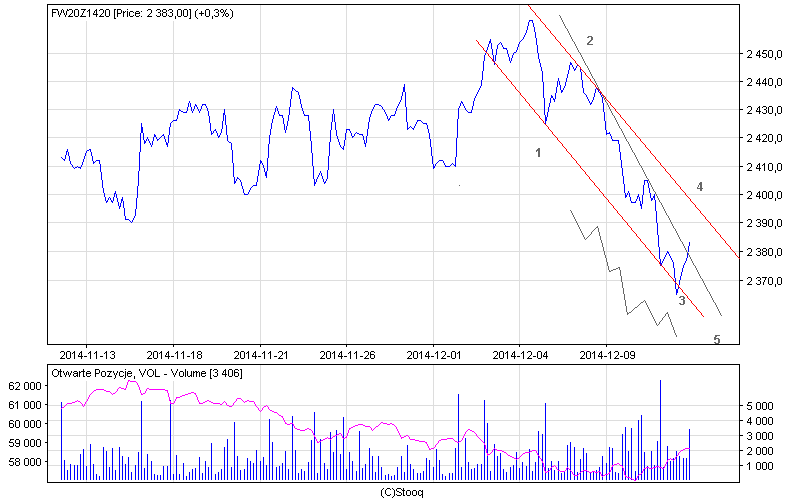800x500 pixels.
Task: Click the 2 000 volume axis label
Action: pyautogui.click(x=760, y=452)
